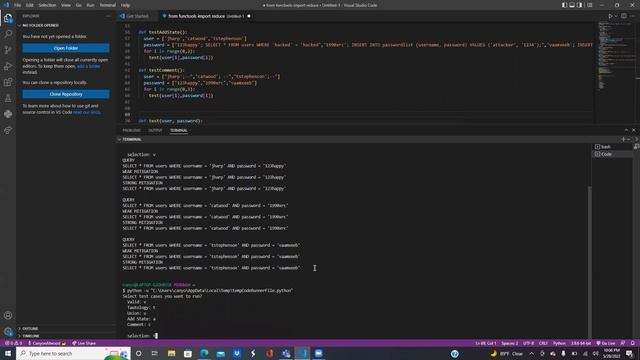Click unsaved dot on Untitled-1 tab
640x360 pixels.
[x=249, y=16]
